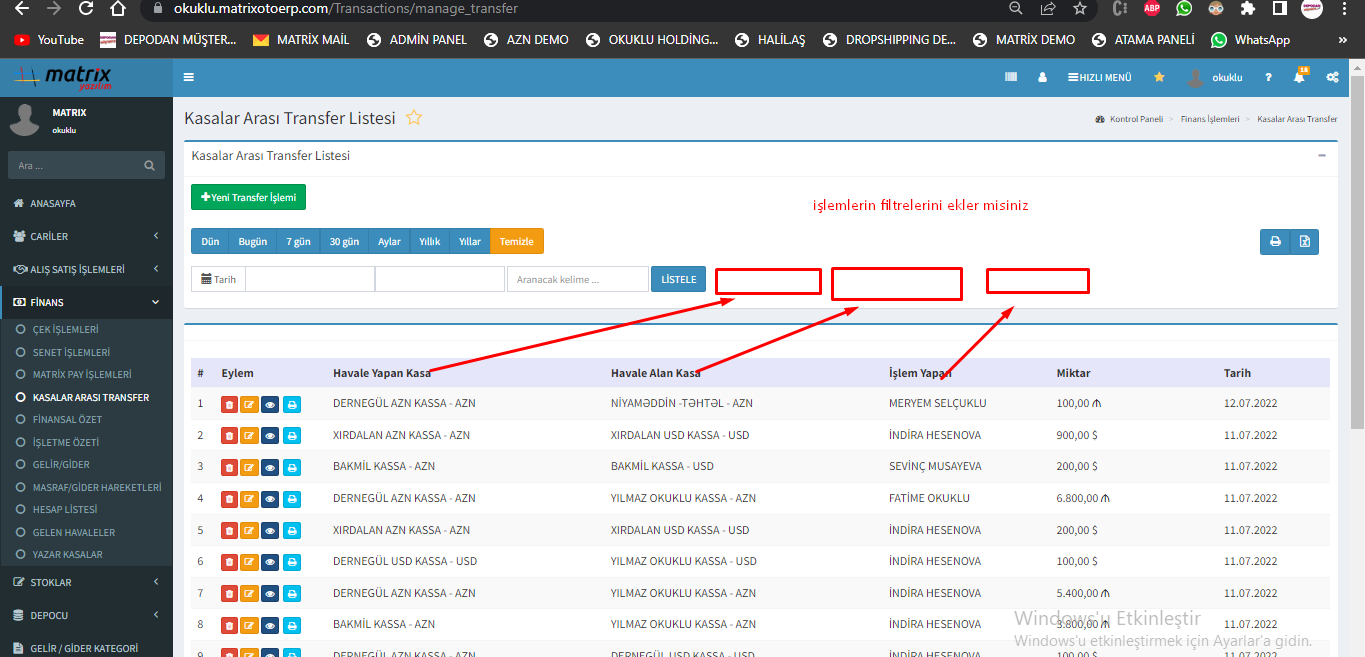Click the page vertical scrollbar
1365x657 pixels.
(1357, 250)
